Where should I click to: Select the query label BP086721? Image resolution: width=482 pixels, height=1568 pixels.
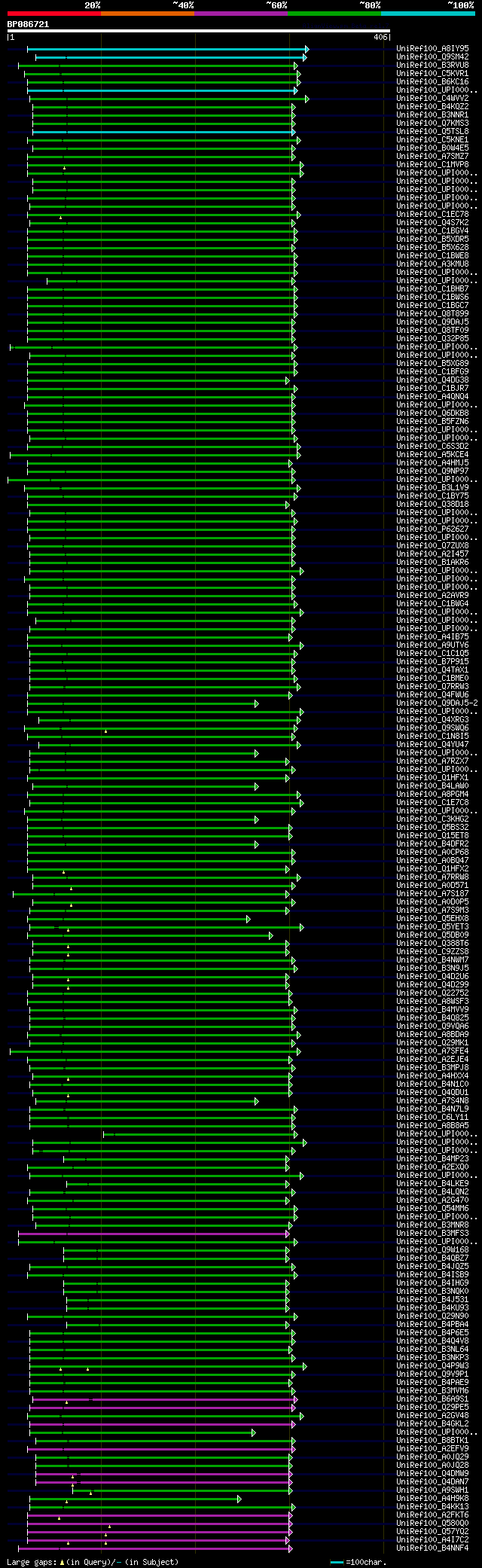pyautogui.click(x=28, y=24)
